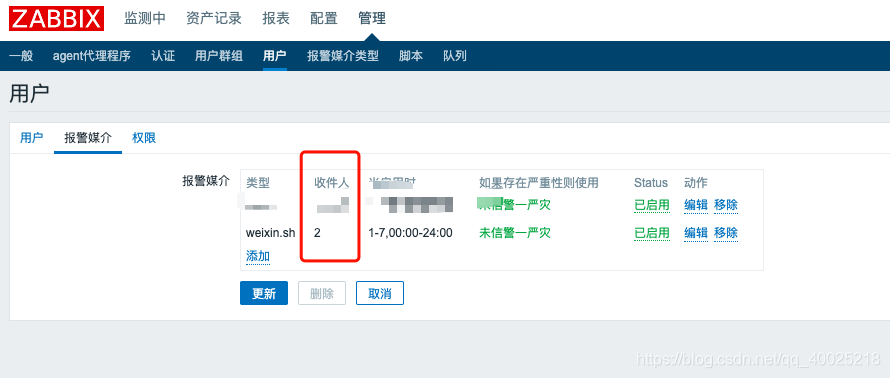Image resolution: width=890 pixels, height=378 pixels.
Task: Open the 监测中 top menu
Action: click(x=145, y=18)
